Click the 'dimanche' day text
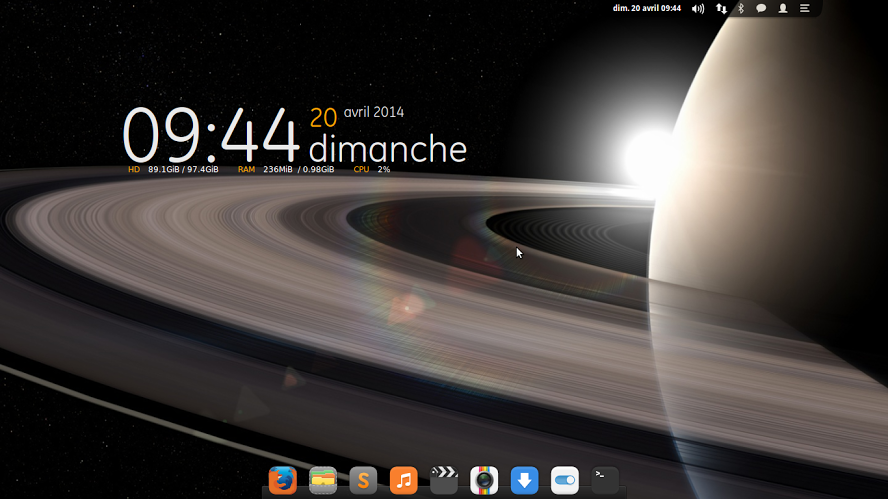 (x=387, y=149)
